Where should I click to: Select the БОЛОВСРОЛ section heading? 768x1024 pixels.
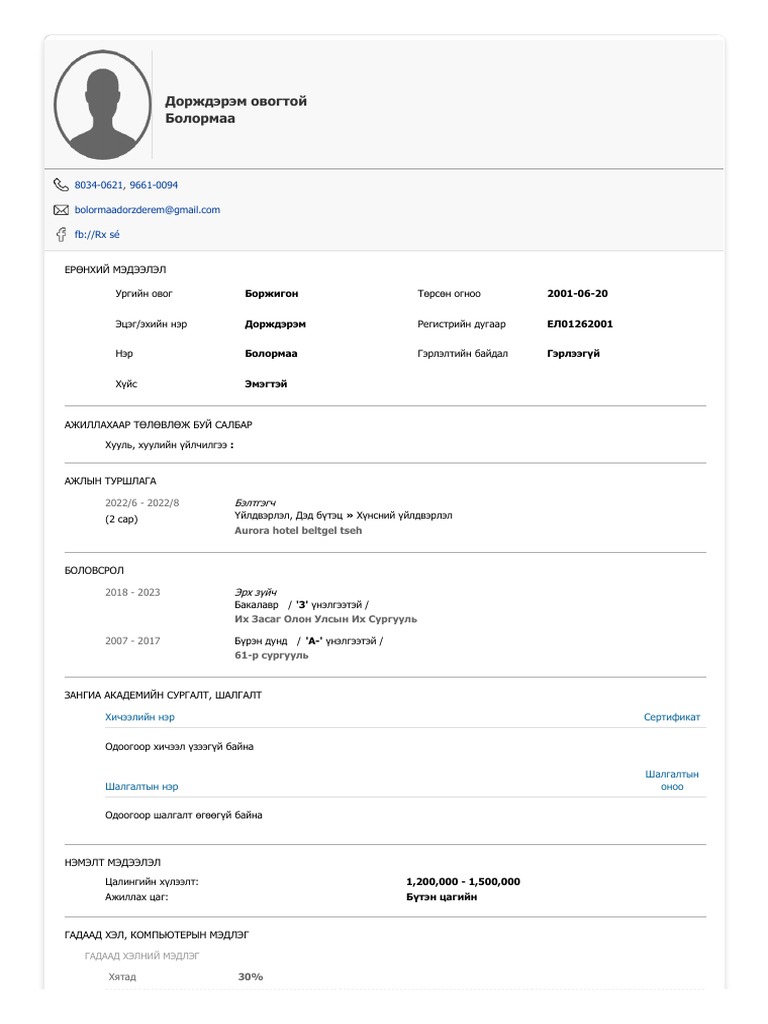(94, 570)
